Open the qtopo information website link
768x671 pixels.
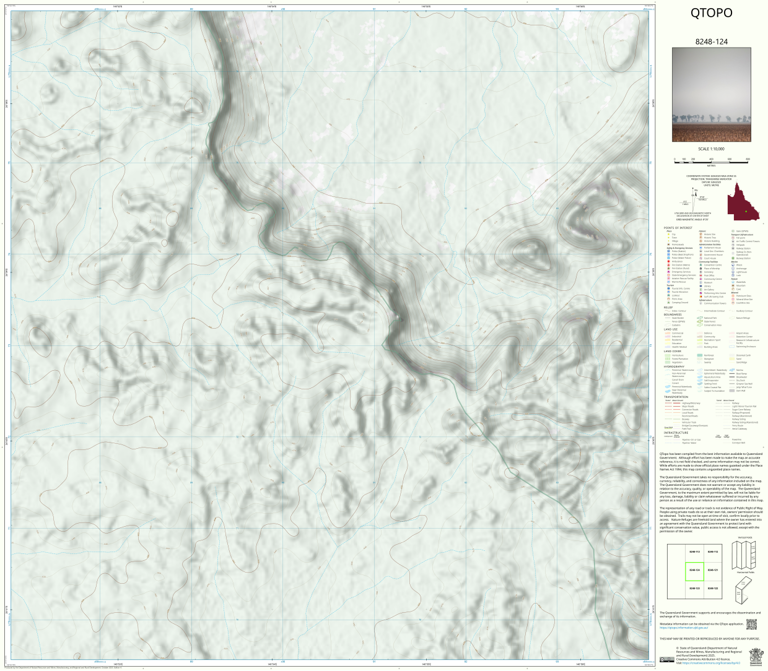[685, 627]
